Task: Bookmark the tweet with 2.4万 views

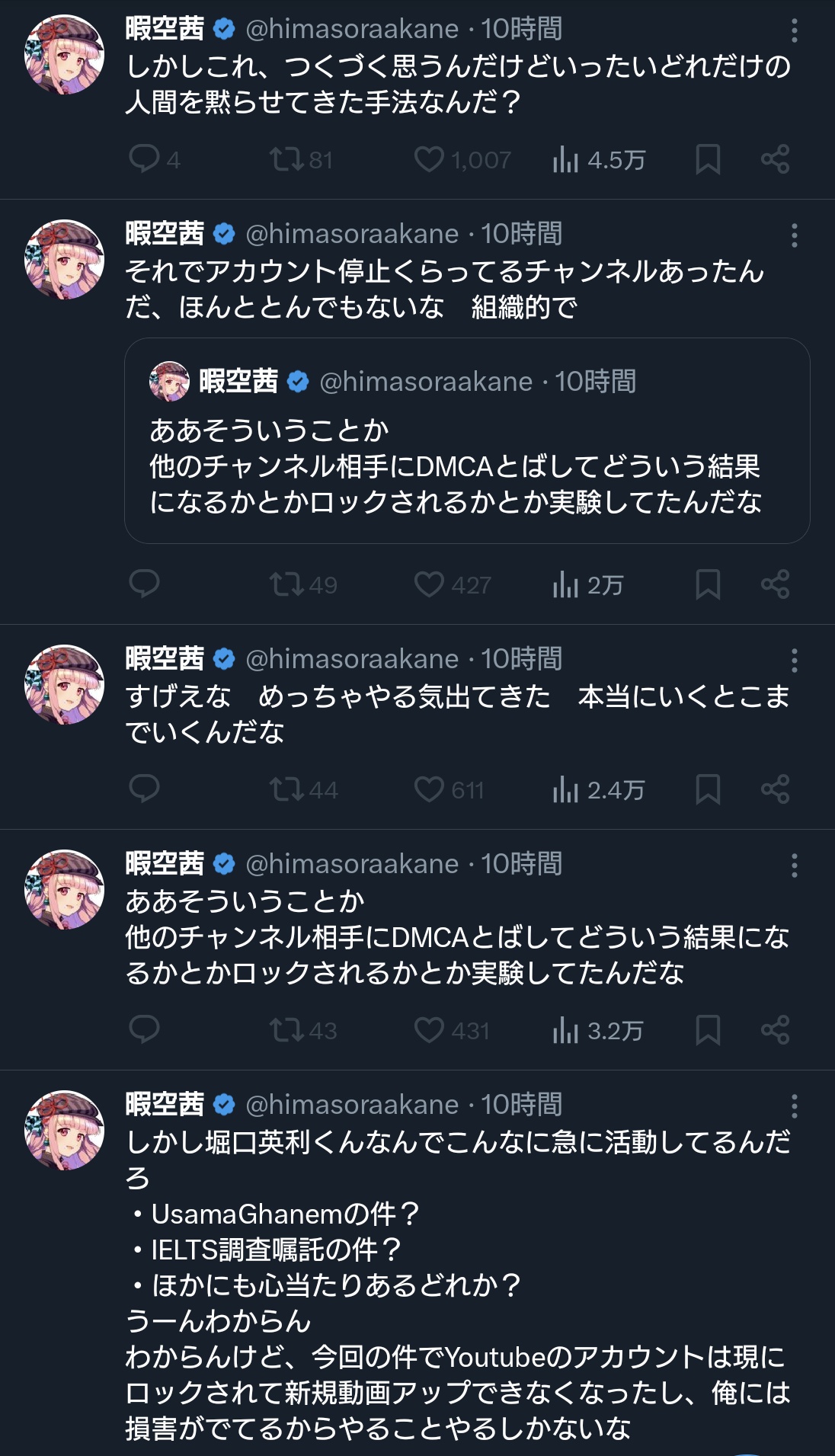Action: [708, 789]
